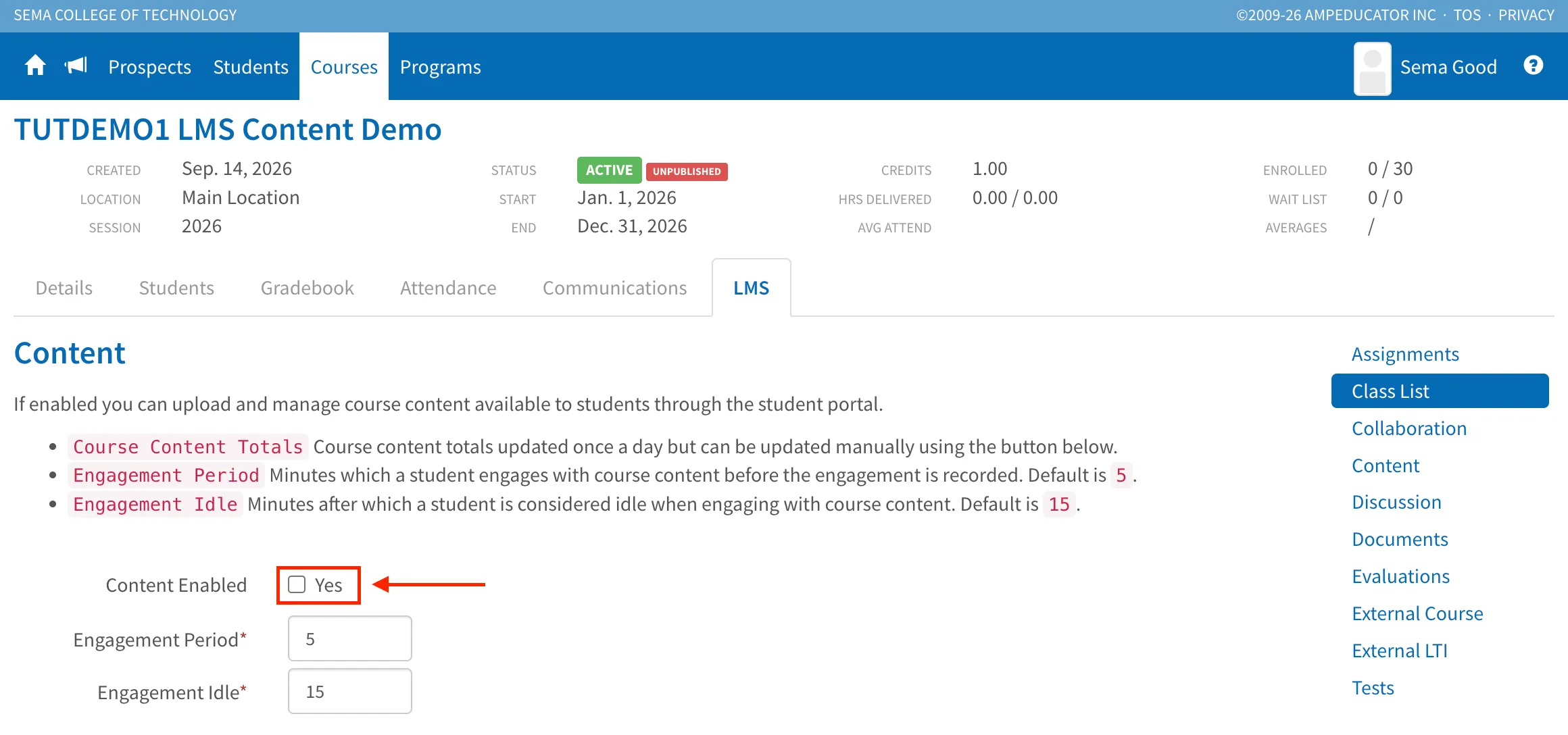Open the Documents sidebar link

[x=1400, y=539]
